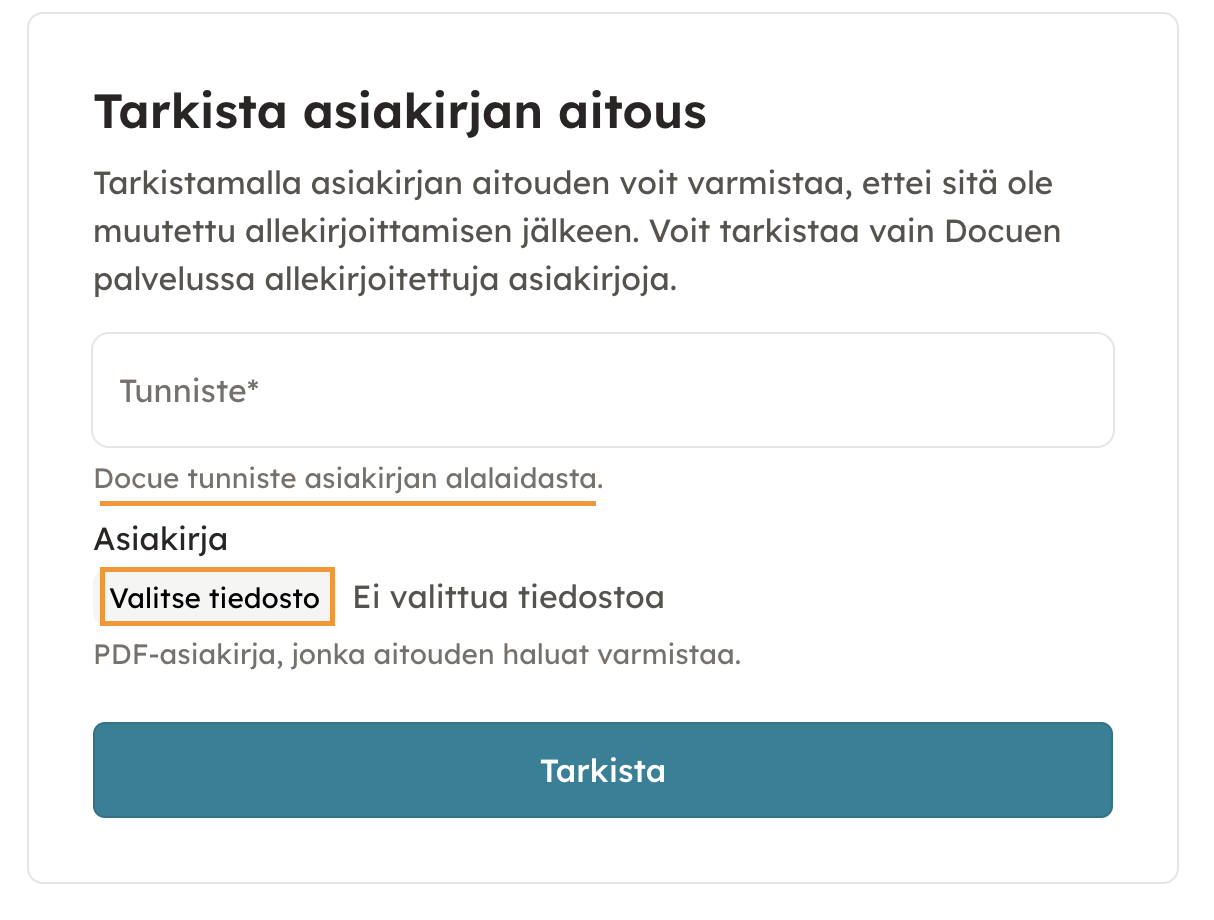
Task: Click the PDF-asiakirja helper text below file chooser
Action: (x=417, y=656)
